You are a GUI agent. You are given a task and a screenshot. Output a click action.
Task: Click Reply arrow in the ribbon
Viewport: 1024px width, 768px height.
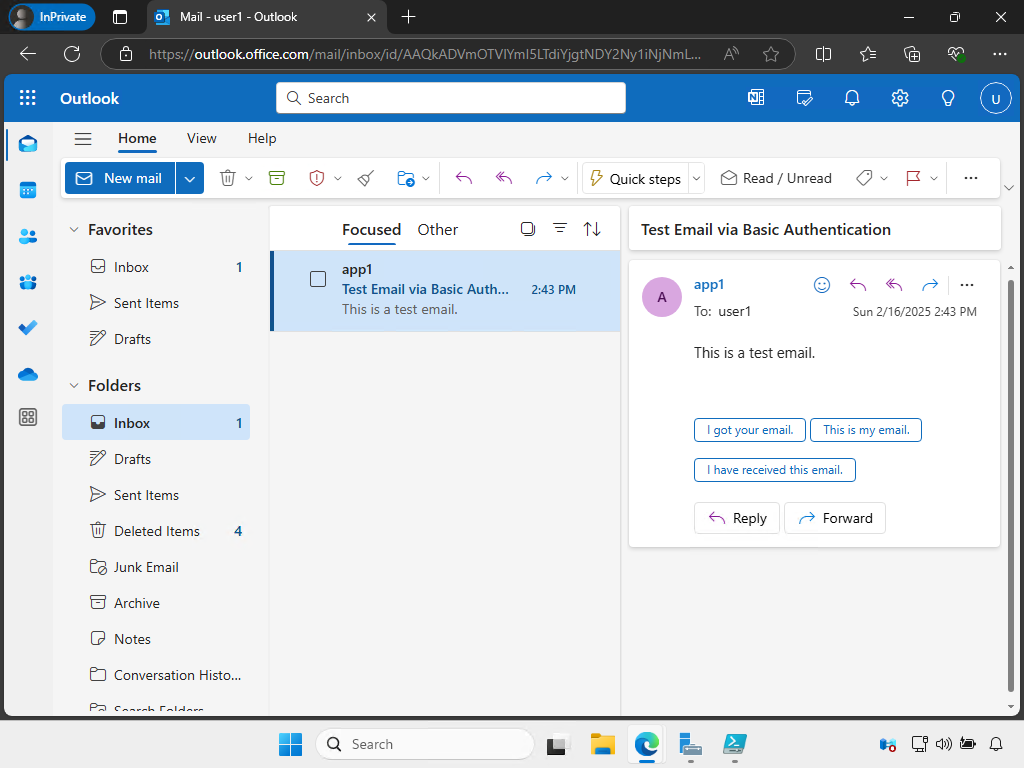click(464, 178)
